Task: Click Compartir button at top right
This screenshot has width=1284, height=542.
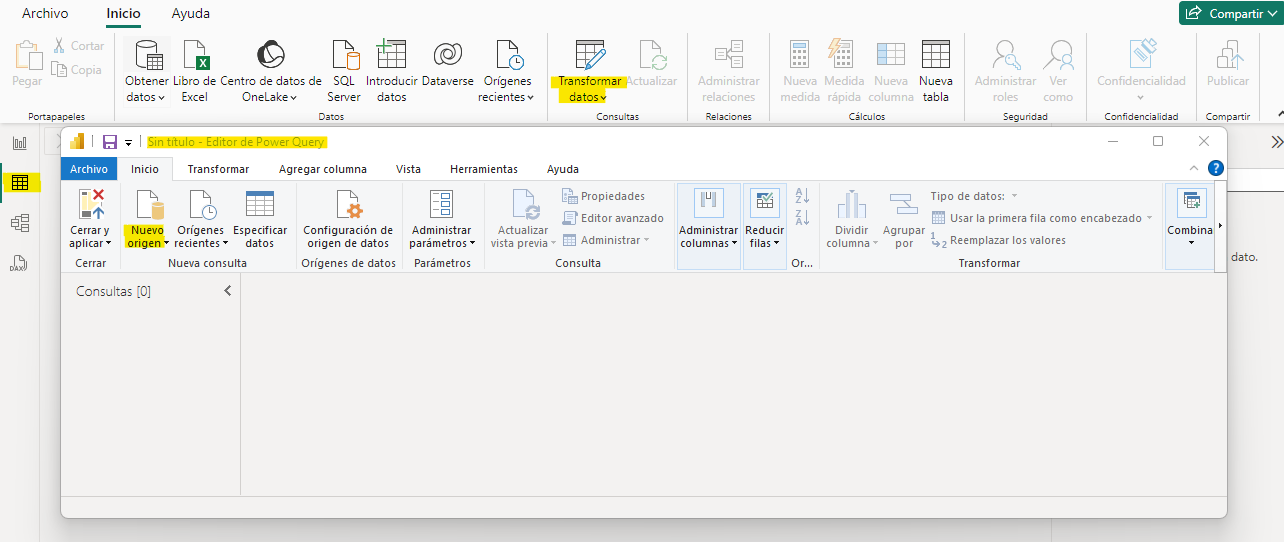Action: 1229,13
